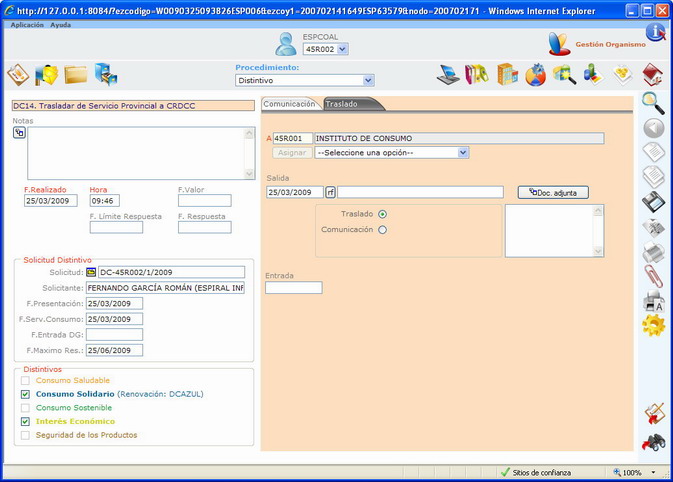Viewport: 673px width, 482px height.
Task: Uncheck the Consumo Solidario checkbox
Action: (x=25, y=394)
